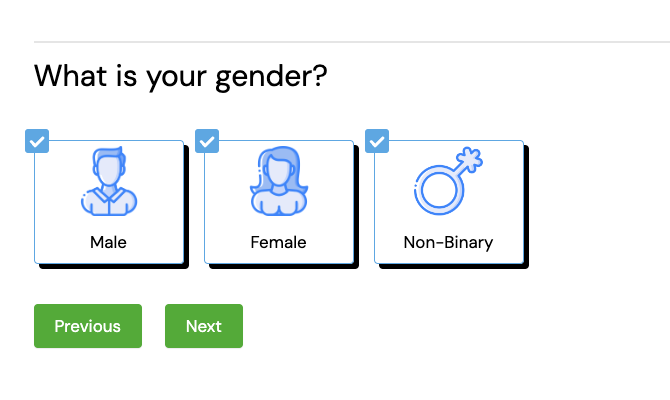Click the divider line above the question

pyautogui.click(x=350, y=42)
